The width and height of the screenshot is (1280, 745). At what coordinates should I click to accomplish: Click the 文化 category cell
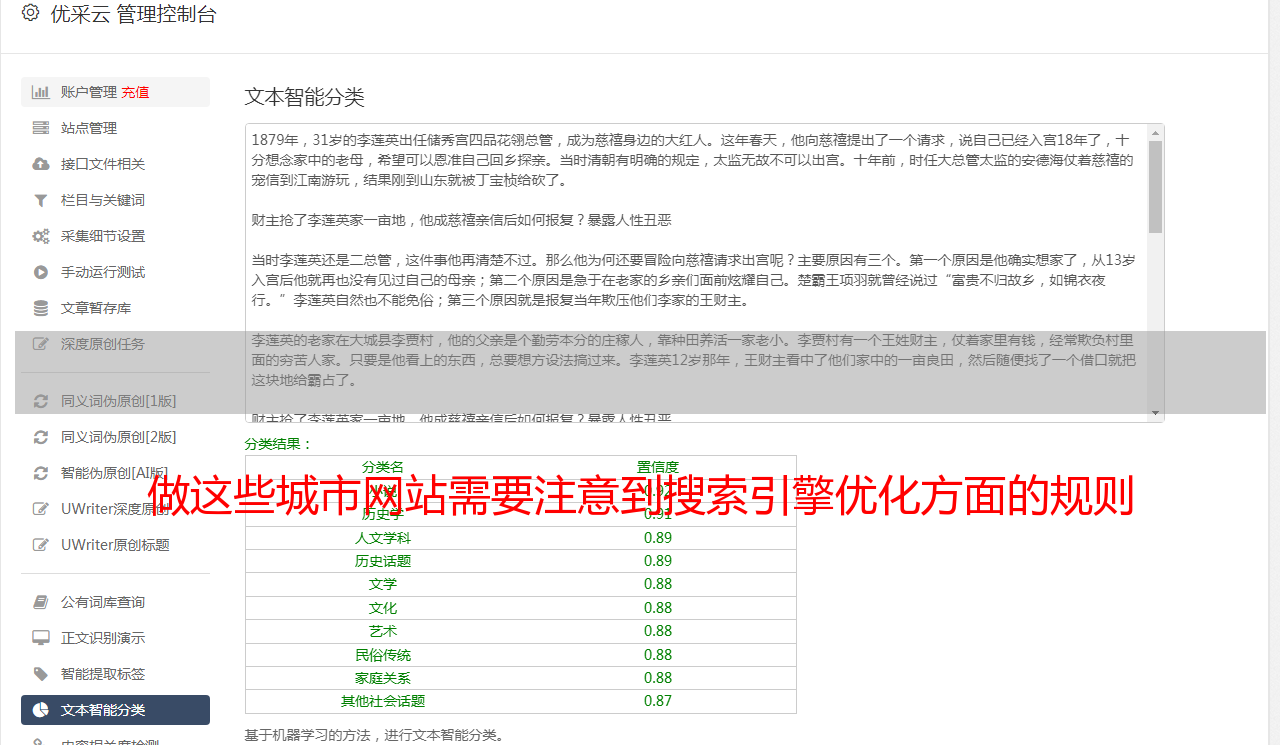pos(383,608)
